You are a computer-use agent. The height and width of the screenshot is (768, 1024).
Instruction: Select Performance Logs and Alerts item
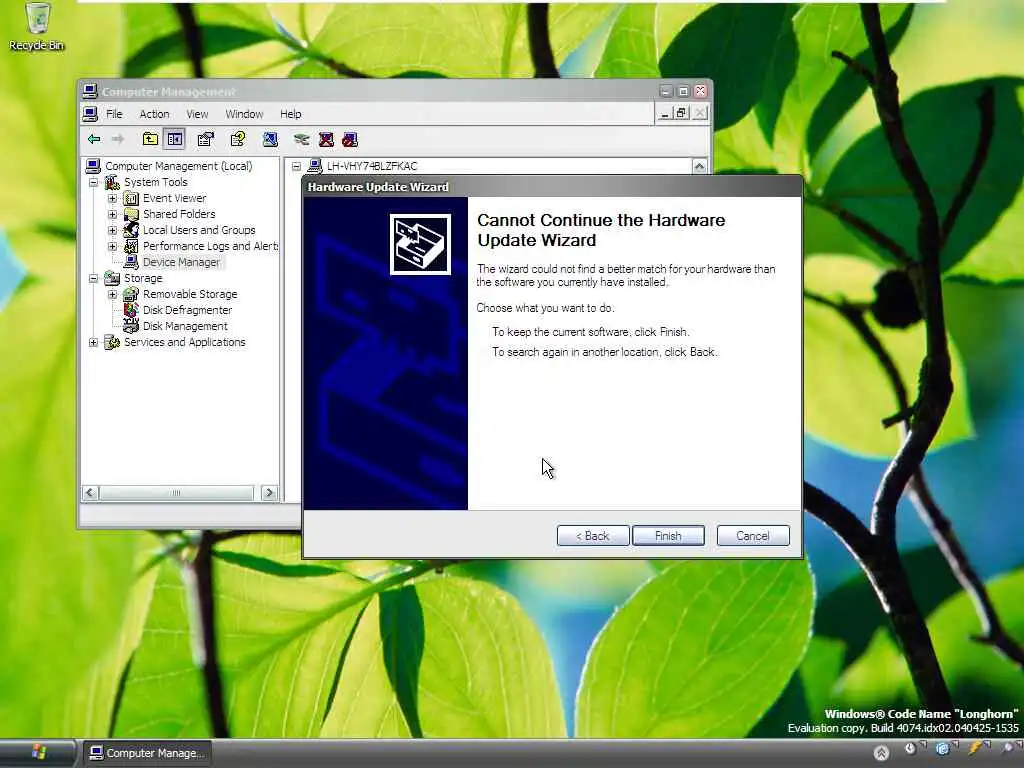(x=210, y=246)
